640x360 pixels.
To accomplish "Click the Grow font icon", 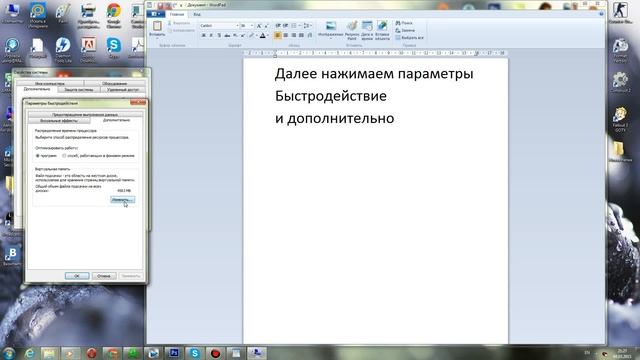I will (x=259, y=26).
